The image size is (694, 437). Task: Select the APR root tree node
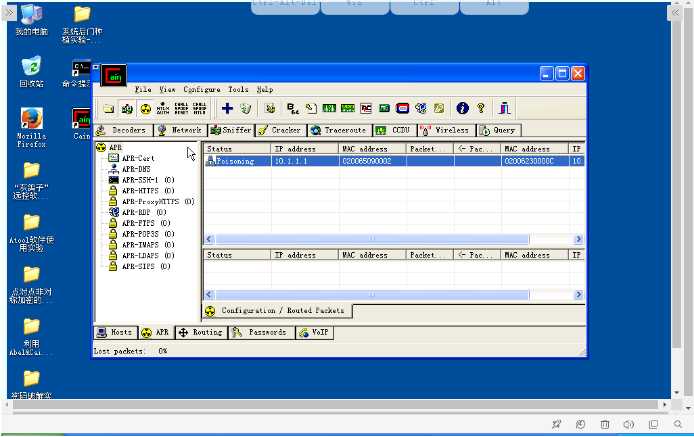(x=115, y=147)
